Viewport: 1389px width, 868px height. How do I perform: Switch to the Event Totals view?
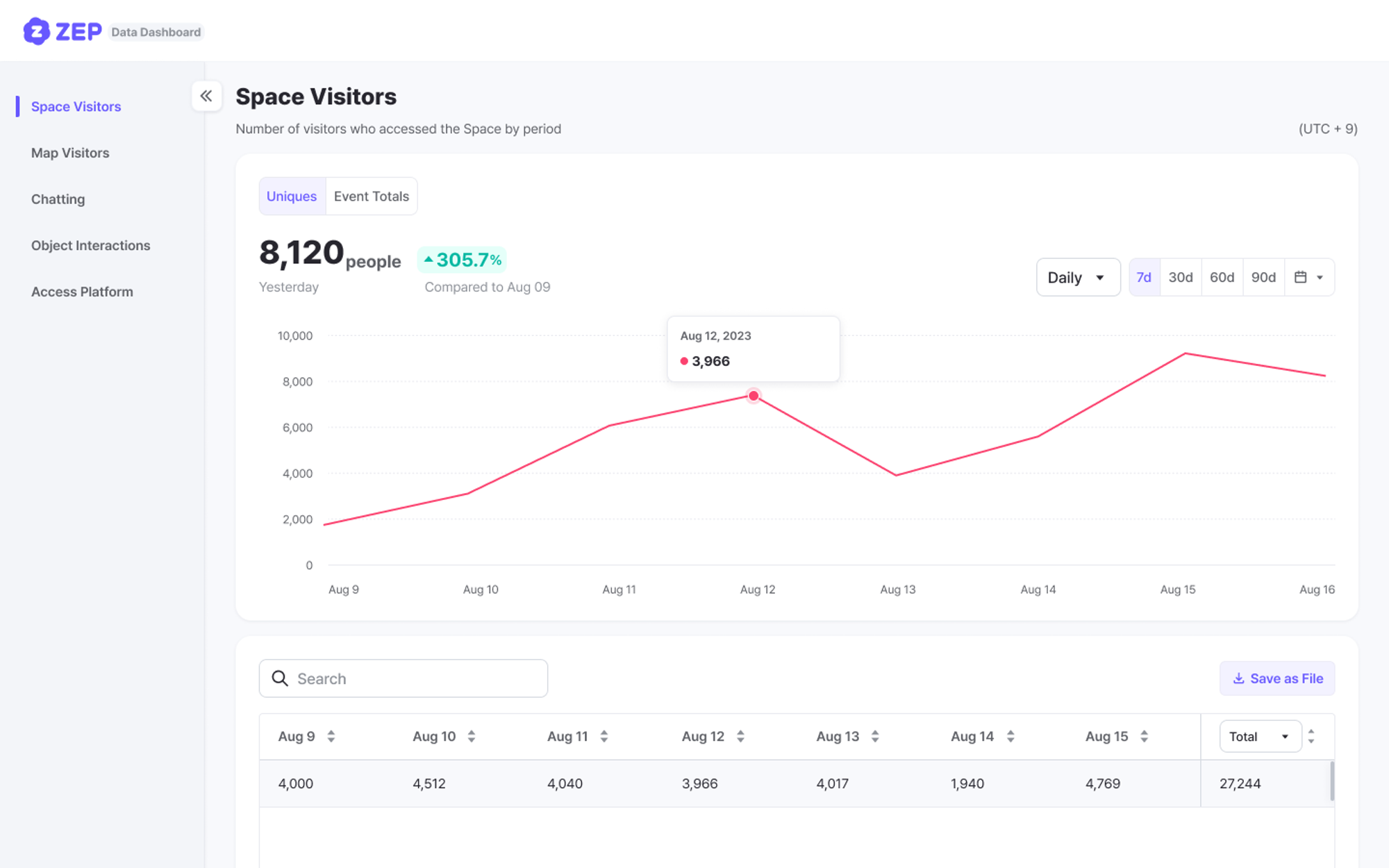372,197
